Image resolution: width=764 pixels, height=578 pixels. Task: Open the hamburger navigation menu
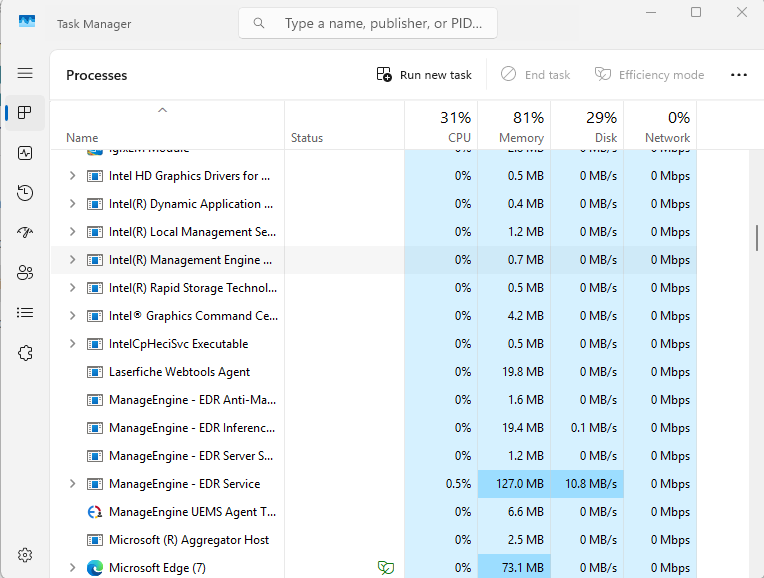point(25,74)
